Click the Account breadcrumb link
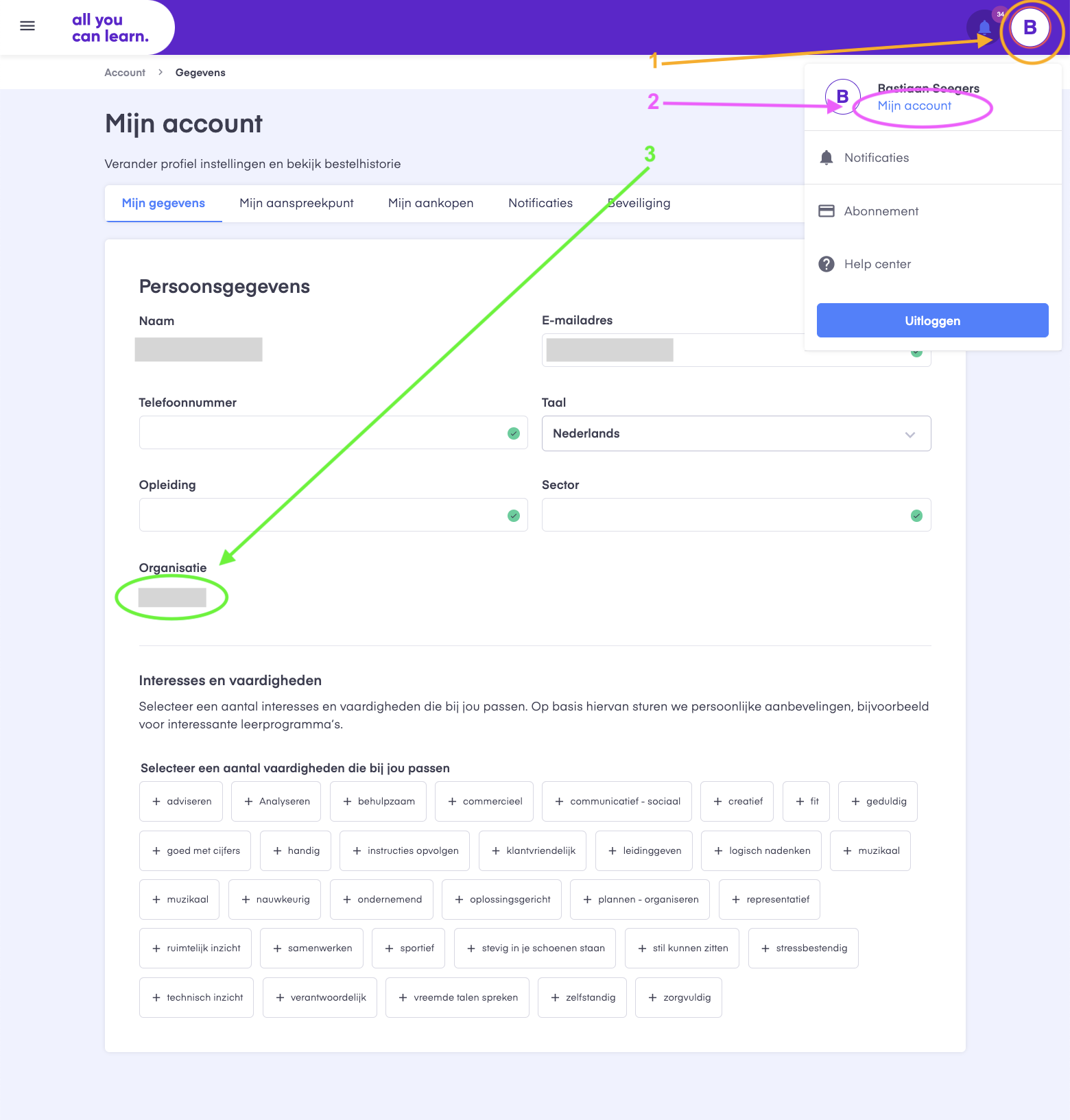The image size is (1070, 1120). (x=125, y=73)
